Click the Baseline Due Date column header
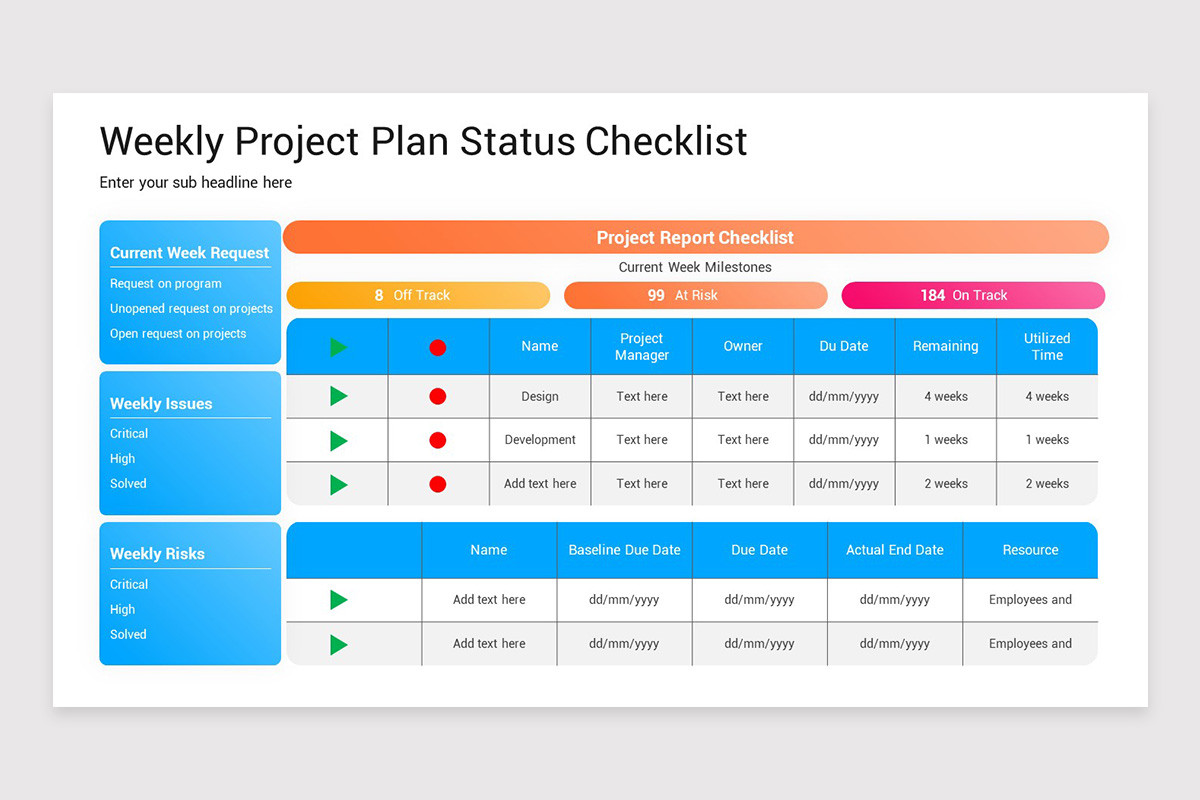 click(624, 550)
